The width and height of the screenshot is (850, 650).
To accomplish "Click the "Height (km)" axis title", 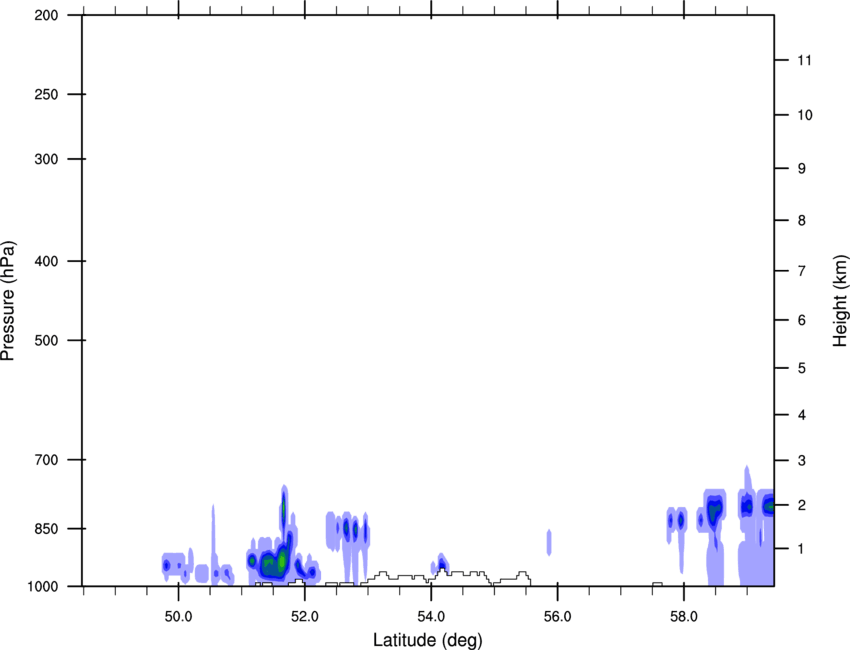I will (x=840, y=300).
